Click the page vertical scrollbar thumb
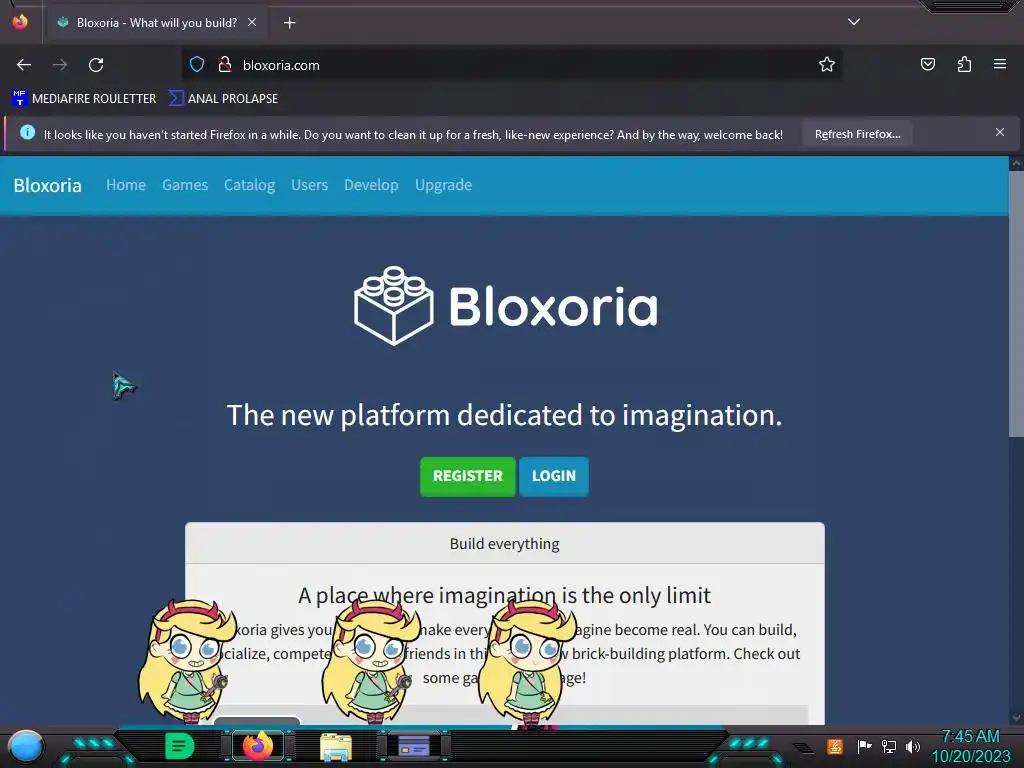 pos(1016,304)
